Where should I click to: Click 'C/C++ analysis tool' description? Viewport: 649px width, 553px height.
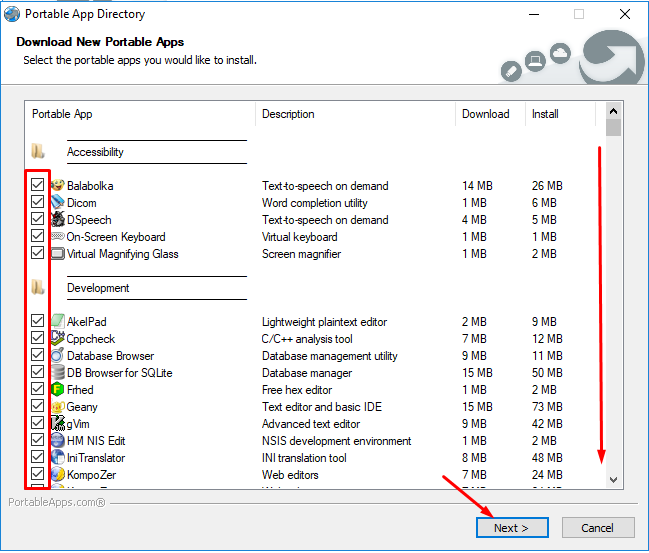coord(307,339)
